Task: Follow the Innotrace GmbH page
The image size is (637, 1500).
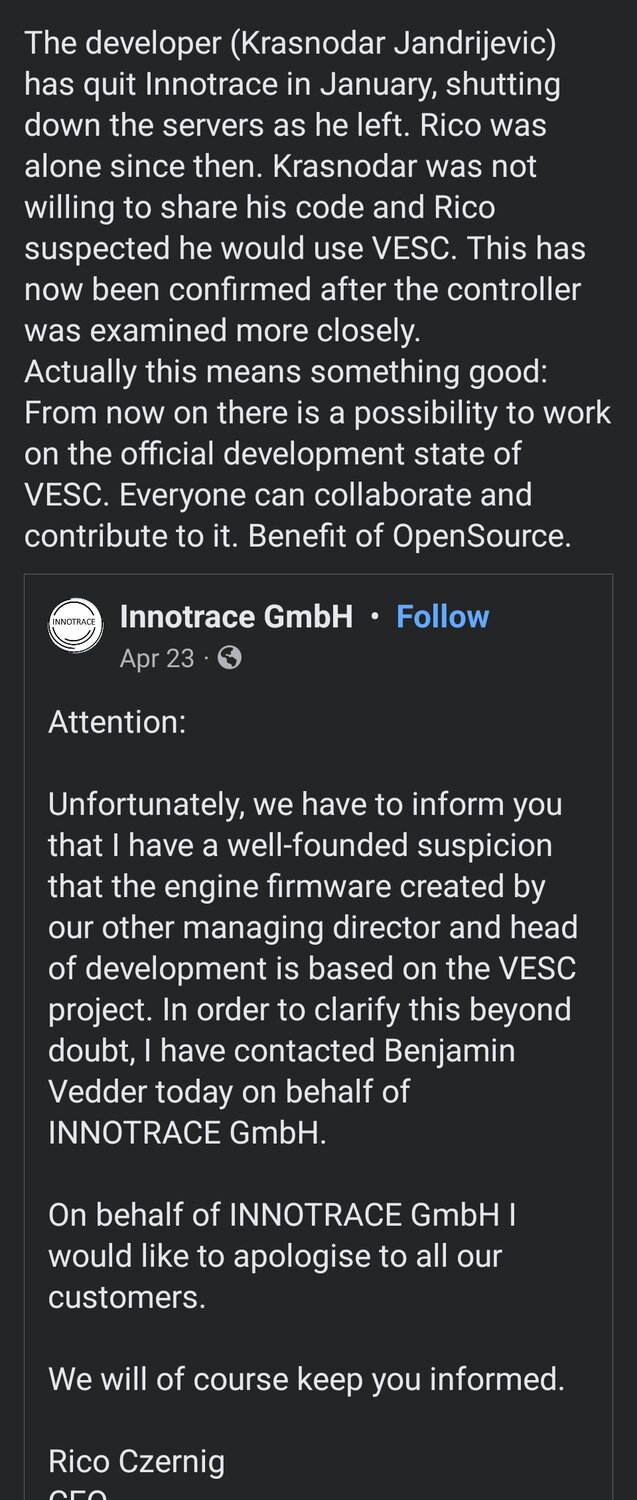Action: pos(442,616)
